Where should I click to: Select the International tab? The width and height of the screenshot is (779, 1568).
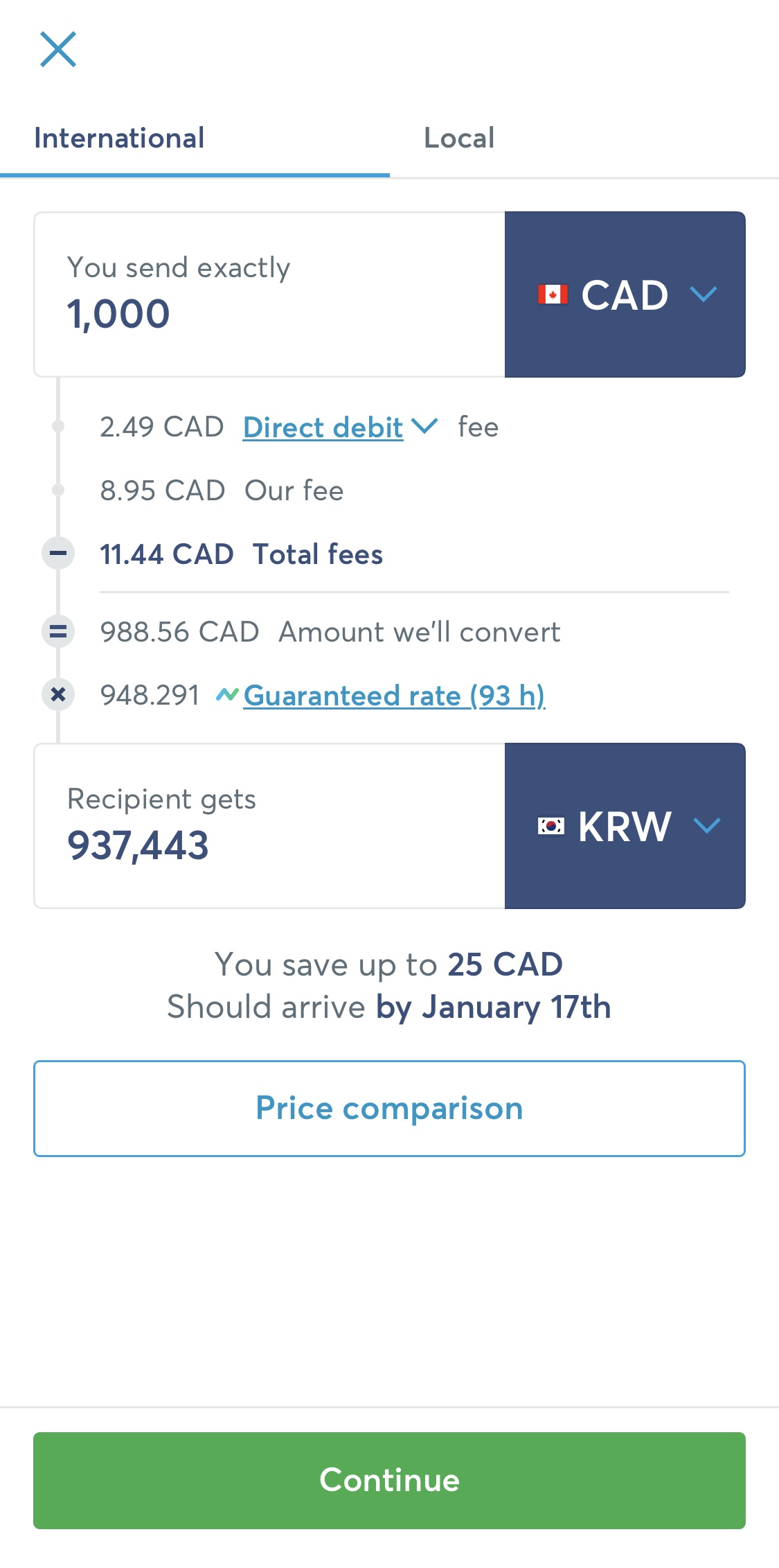(x=119, y=138)
